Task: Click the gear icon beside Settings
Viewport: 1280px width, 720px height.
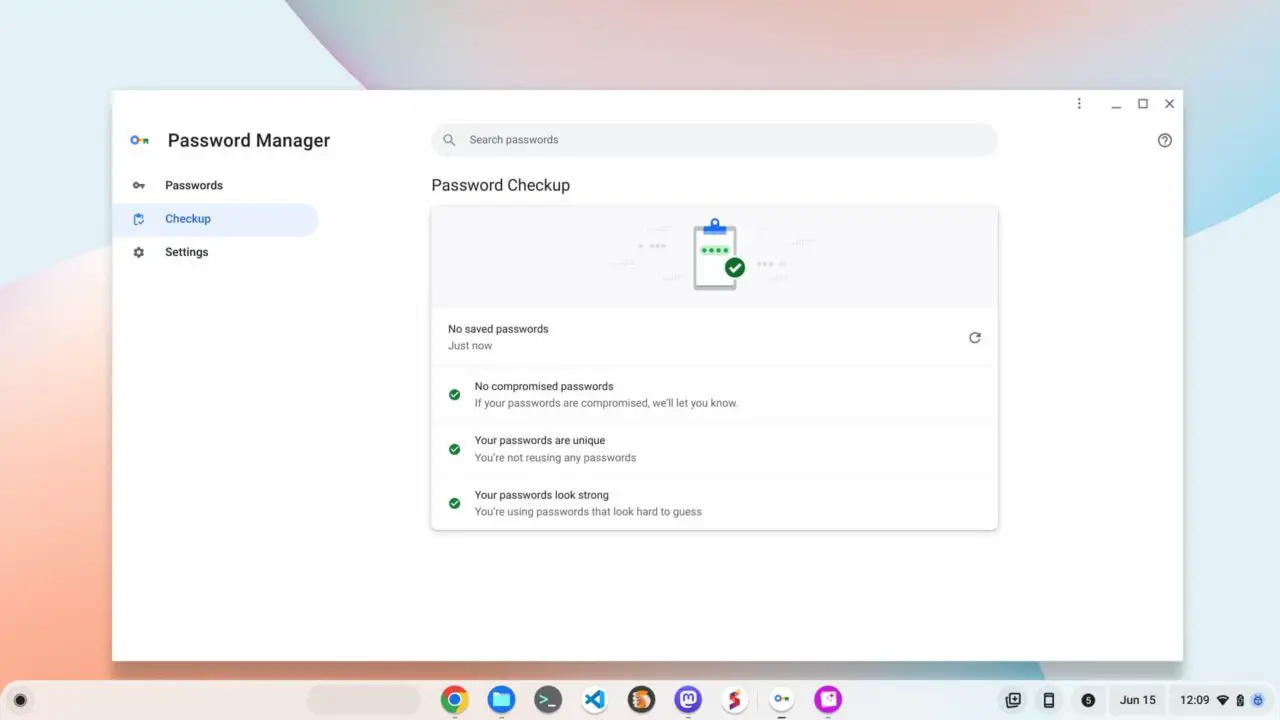Action: [x=139, y=252]
